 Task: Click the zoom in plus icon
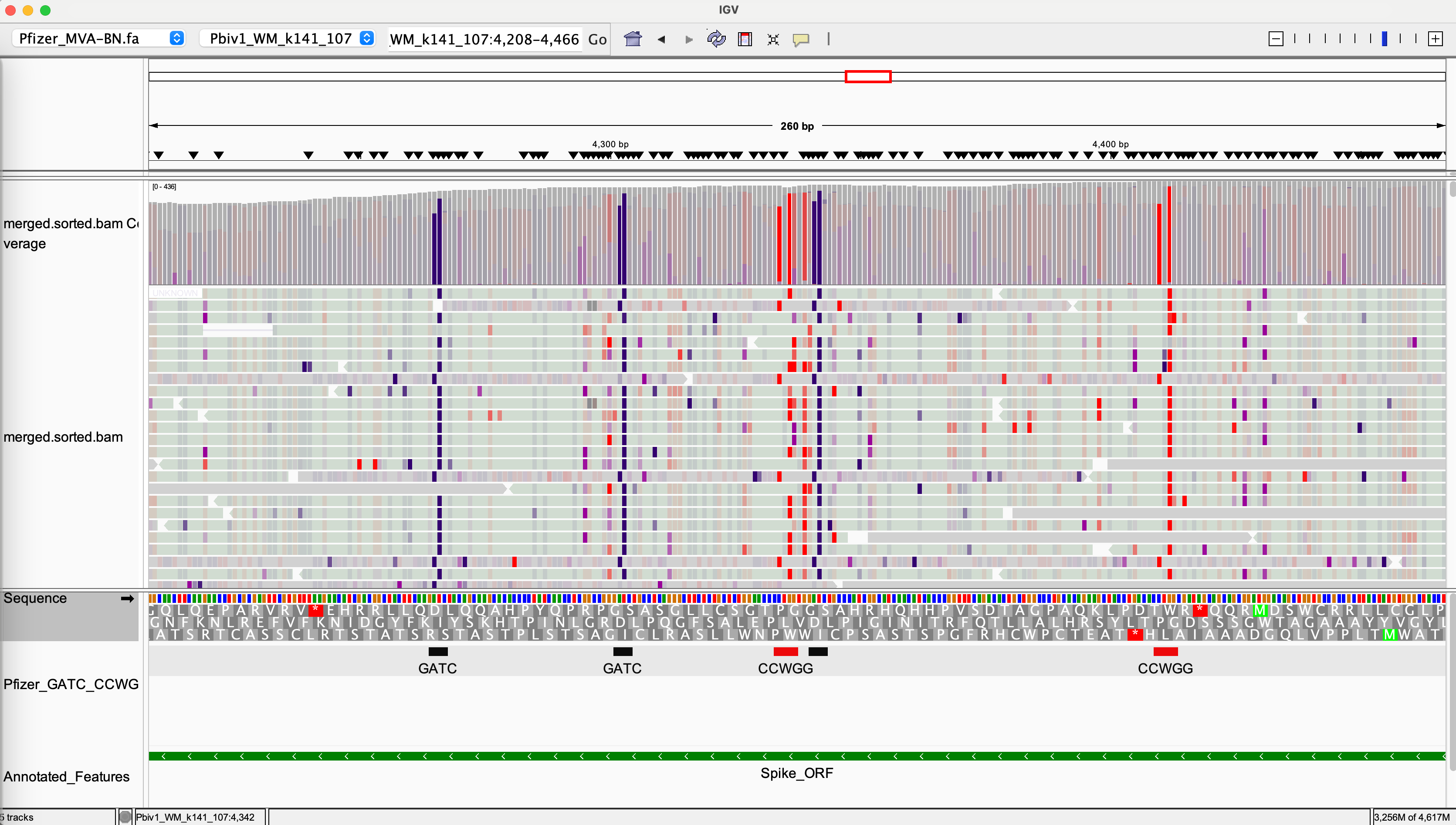click(1435, 39)
